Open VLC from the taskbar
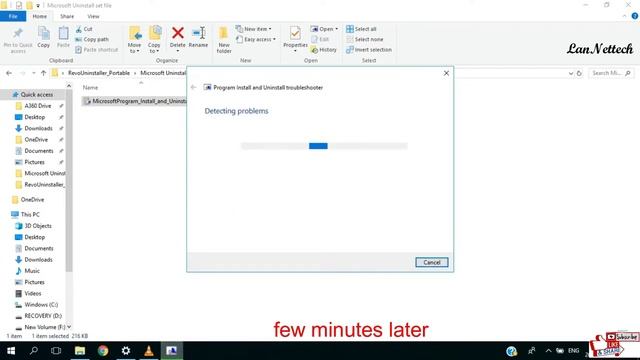Viewport: 640px width, 360px height. click(x=149, y=351)
